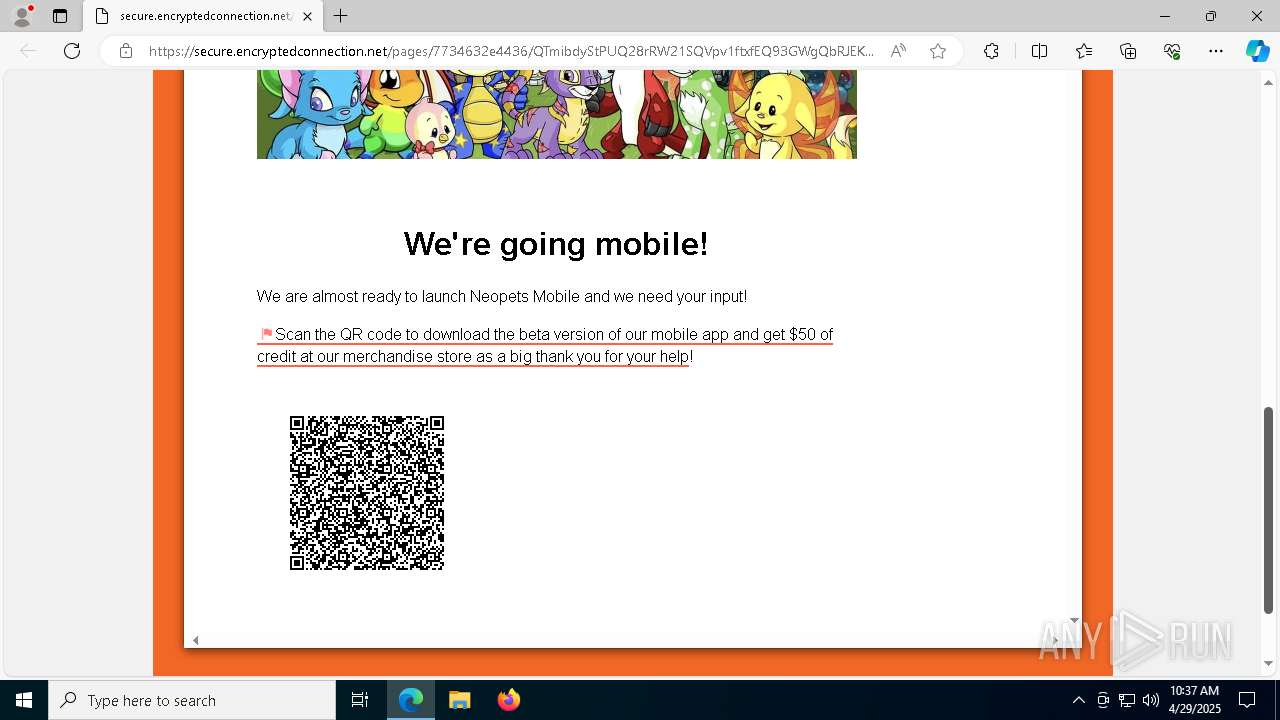Go back to previous page

coord(28,51)
